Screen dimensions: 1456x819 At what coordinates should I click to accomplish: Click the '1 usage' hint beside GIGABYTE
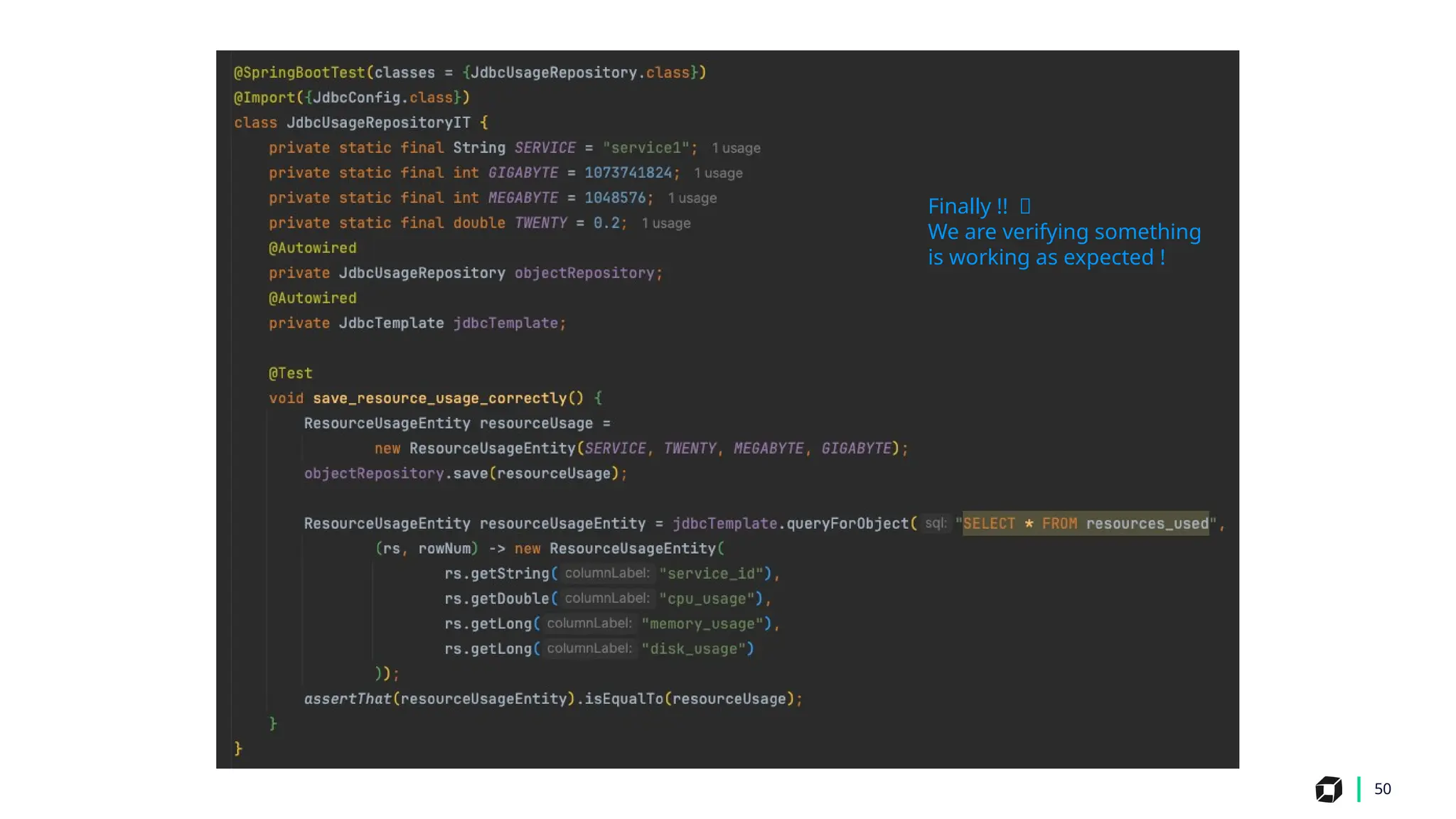pyautogui.click(x=718, y=173)
